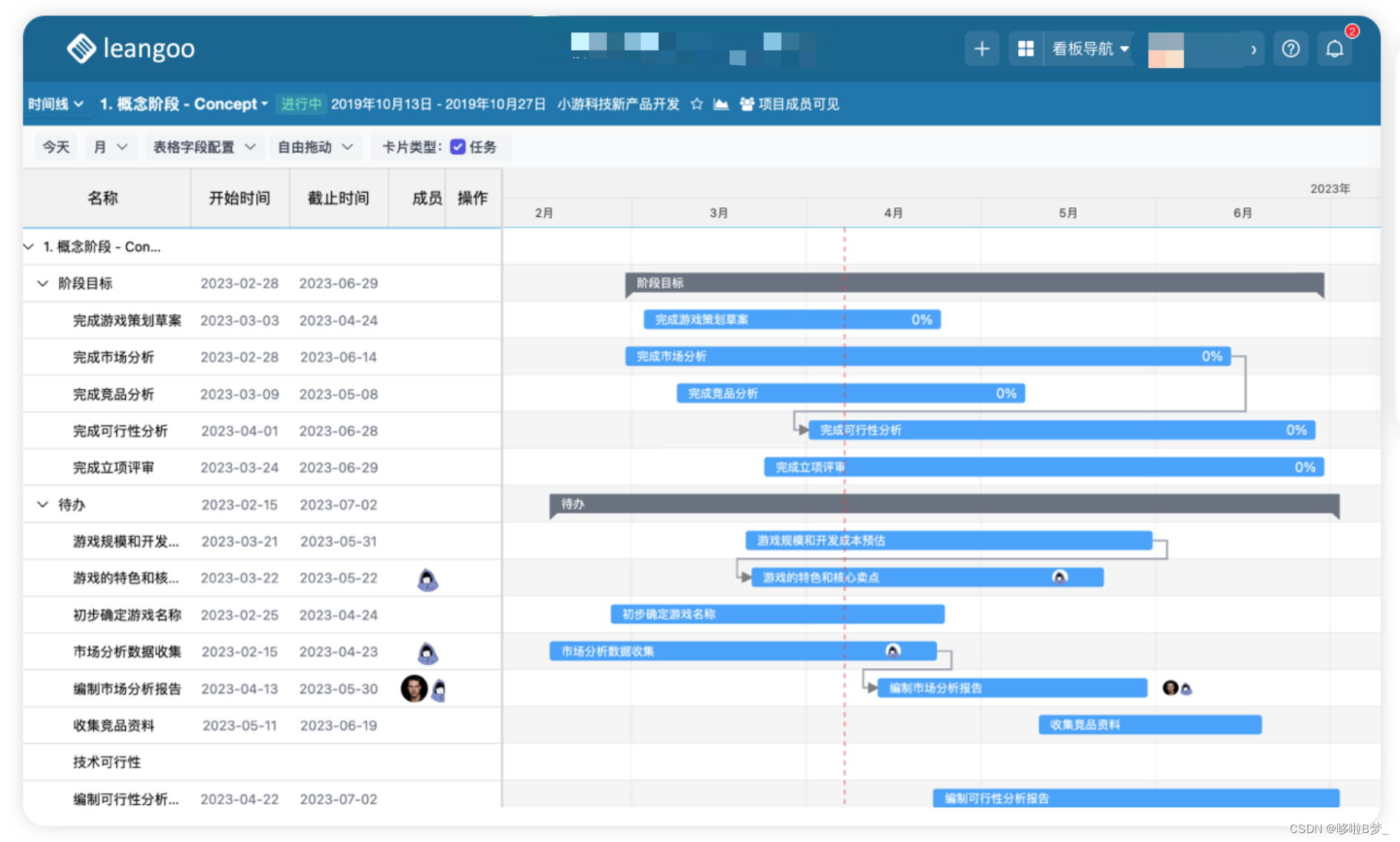Image resolution: width=1400 pixels, height=842 pixels.
Task: Star the current board via star icon
Action: 696,104
